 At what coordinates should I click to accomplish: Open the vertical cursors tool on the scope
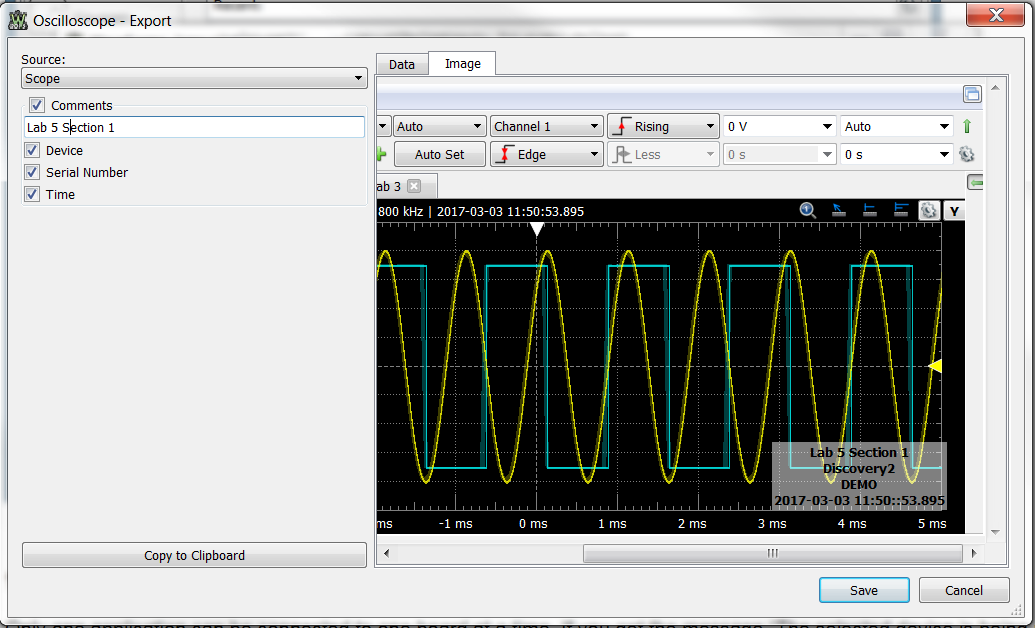[899, 211]
